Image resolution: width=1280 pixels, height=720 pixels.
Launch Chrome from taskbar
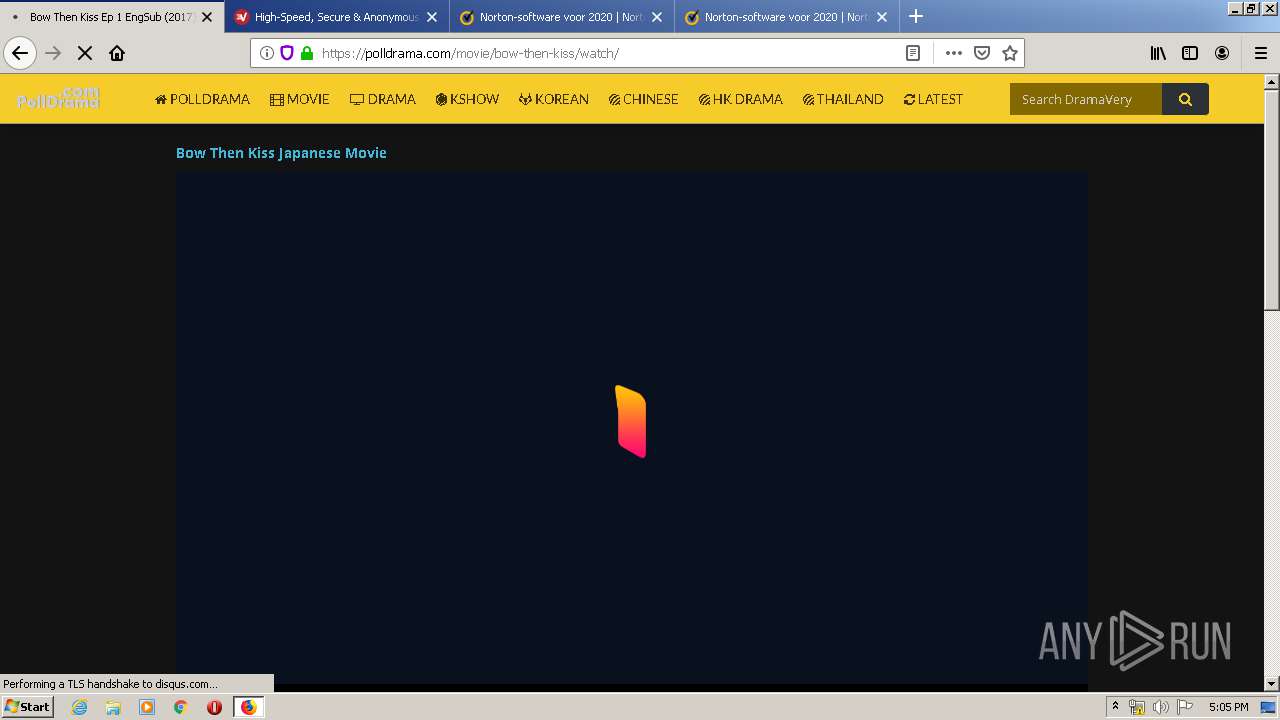point(181,707)
